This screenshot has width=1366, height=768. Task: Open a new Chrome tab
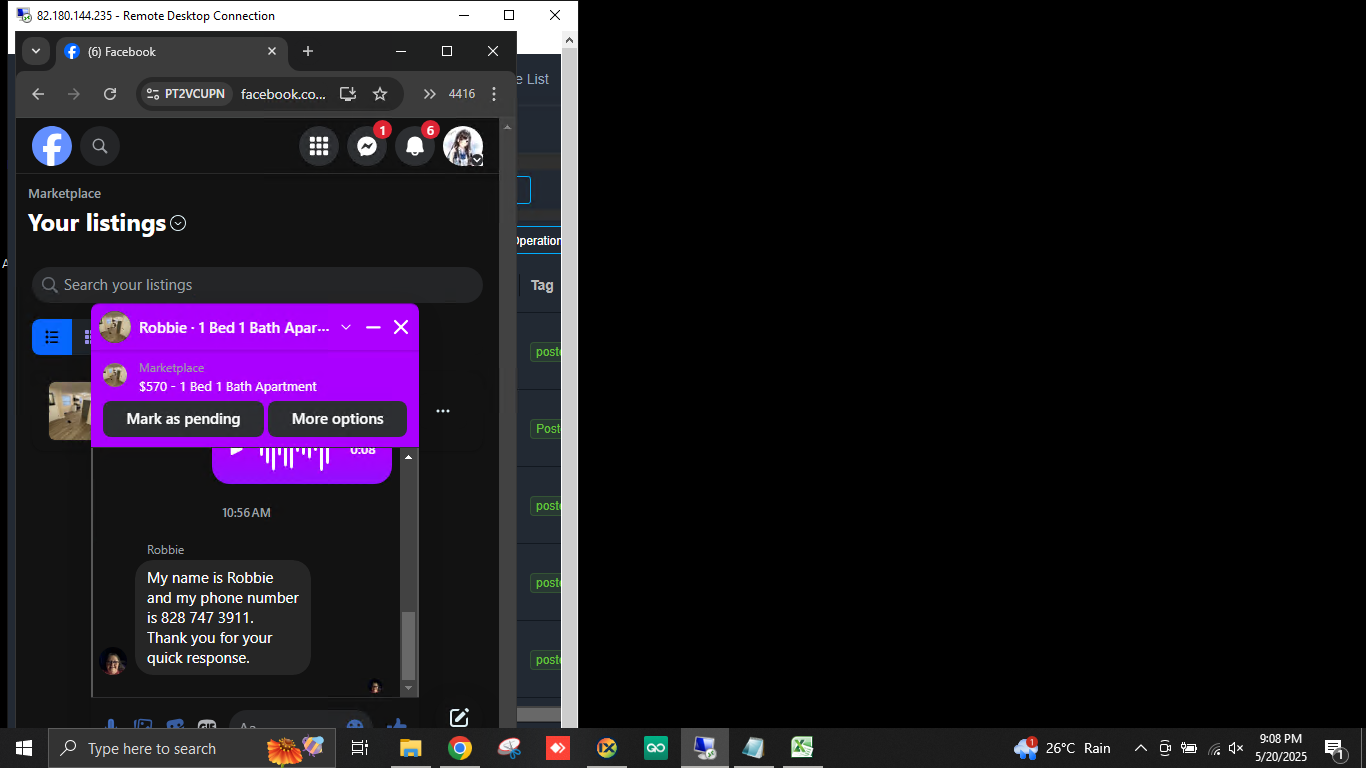(308, 51)
